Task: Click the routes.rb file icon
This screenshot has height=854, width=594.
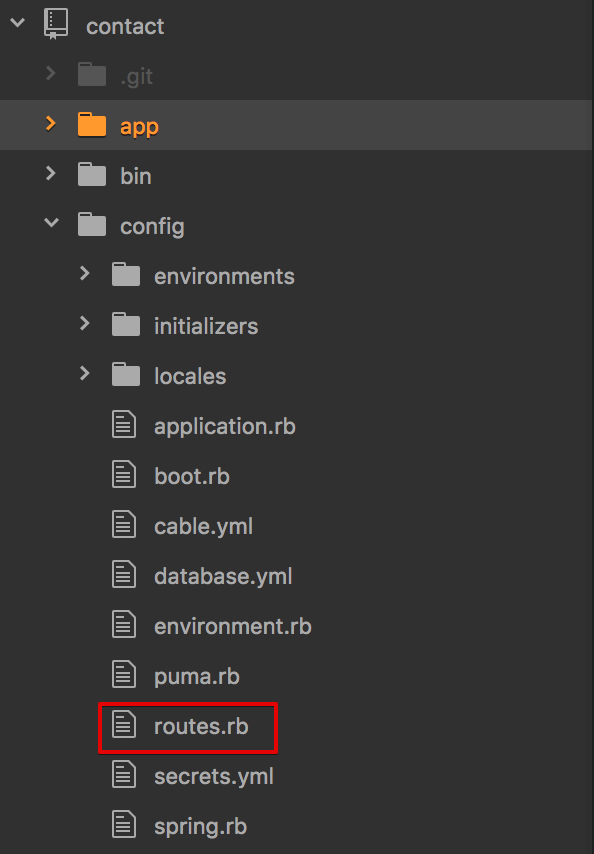Action: [124, 725]
